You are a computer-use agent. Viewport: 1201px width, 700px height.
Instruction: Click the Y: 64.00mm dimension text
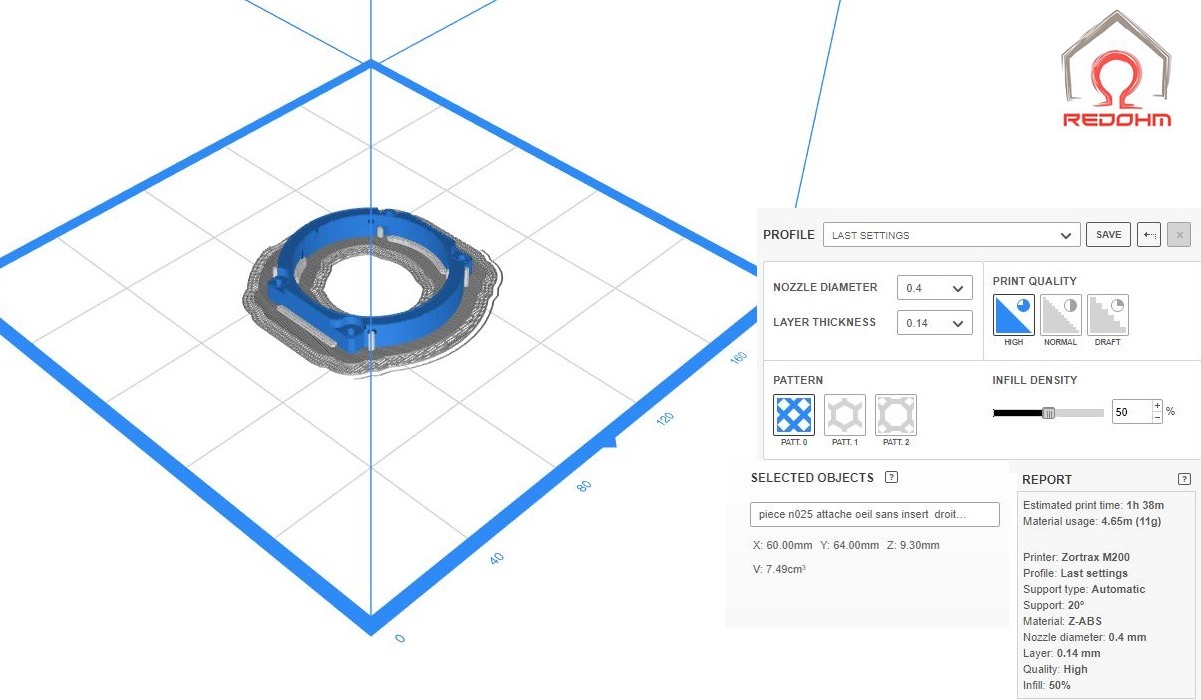pyautogui.click(x=849, y=545)
